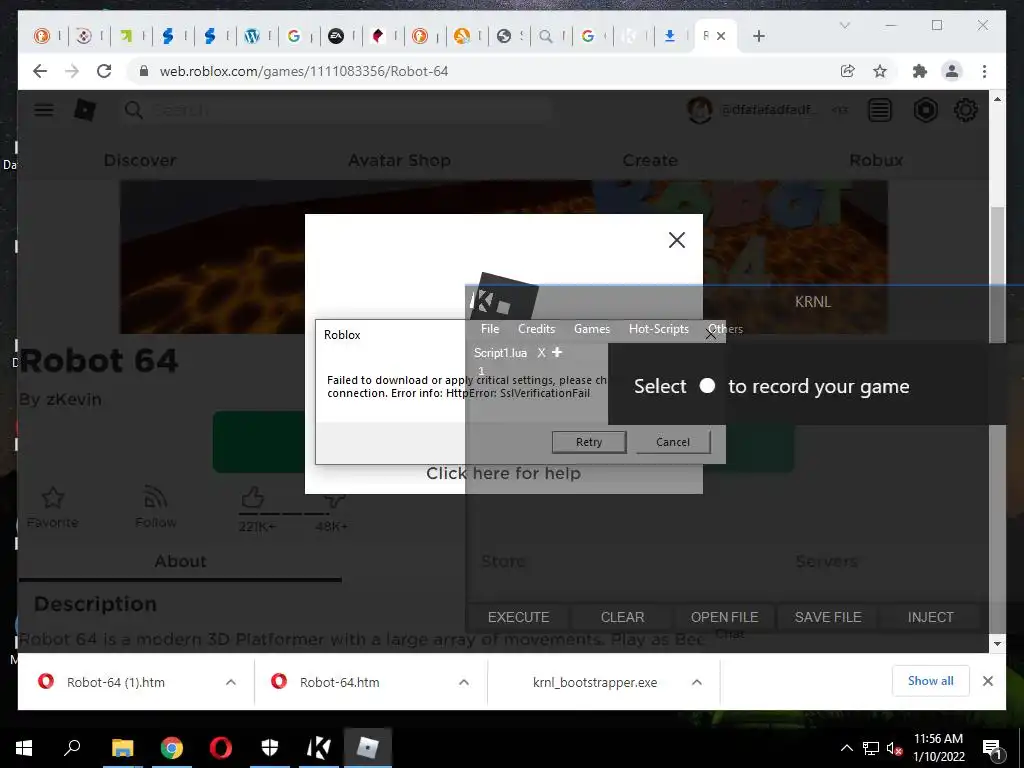
Task: Close the Roblox error dialog with X
Action: tap(711, 334)
